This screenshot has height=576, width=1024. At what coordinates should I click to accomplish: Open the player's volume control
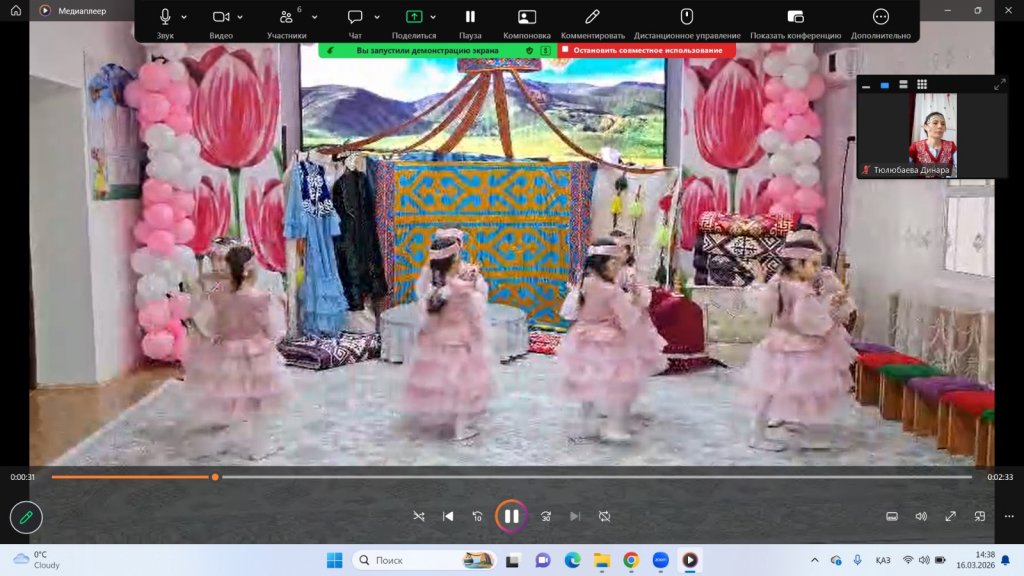(x=921, y=516)
